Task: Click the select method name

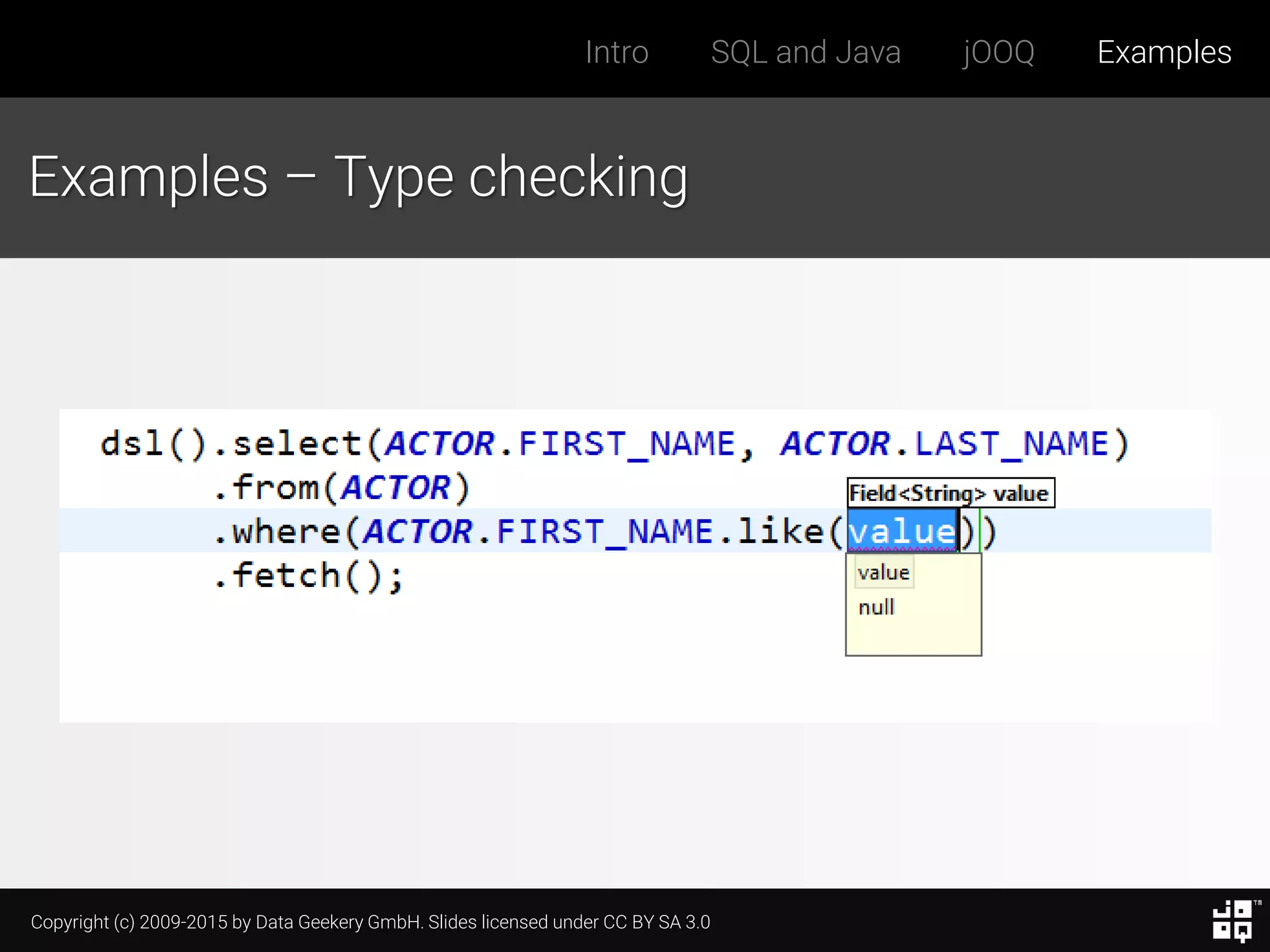Action: tap(297, 444)
